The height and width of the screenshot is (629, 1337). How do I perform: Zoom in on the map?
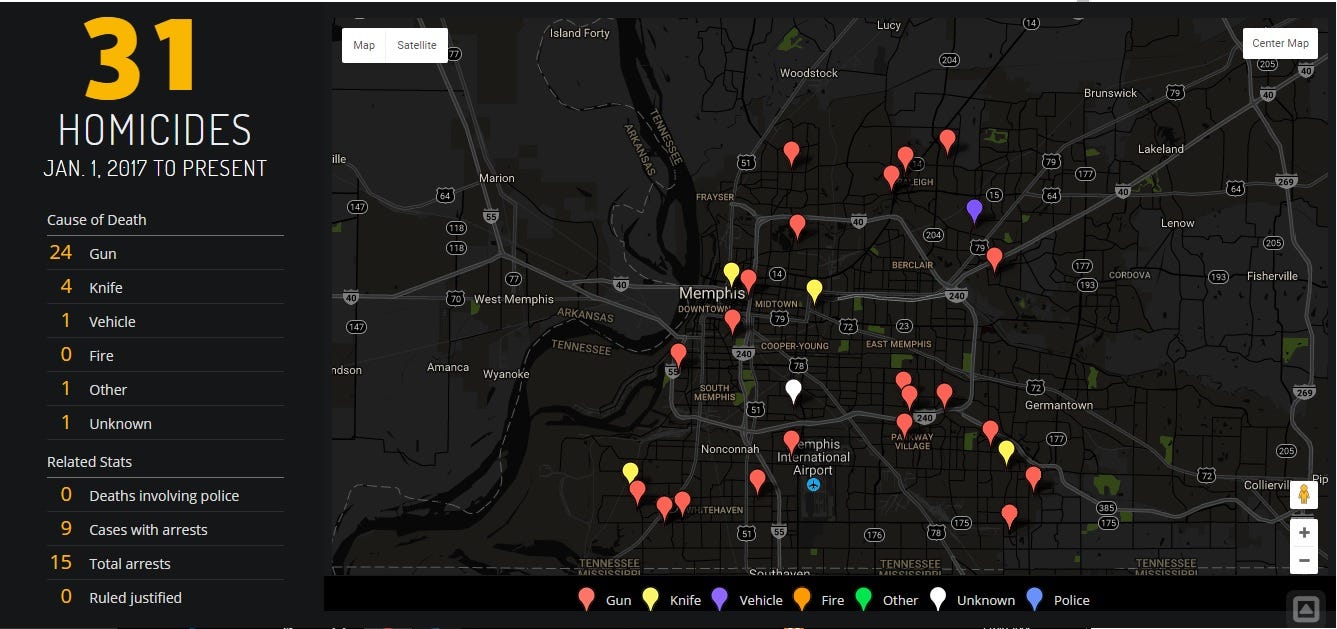coord(1303,533)
